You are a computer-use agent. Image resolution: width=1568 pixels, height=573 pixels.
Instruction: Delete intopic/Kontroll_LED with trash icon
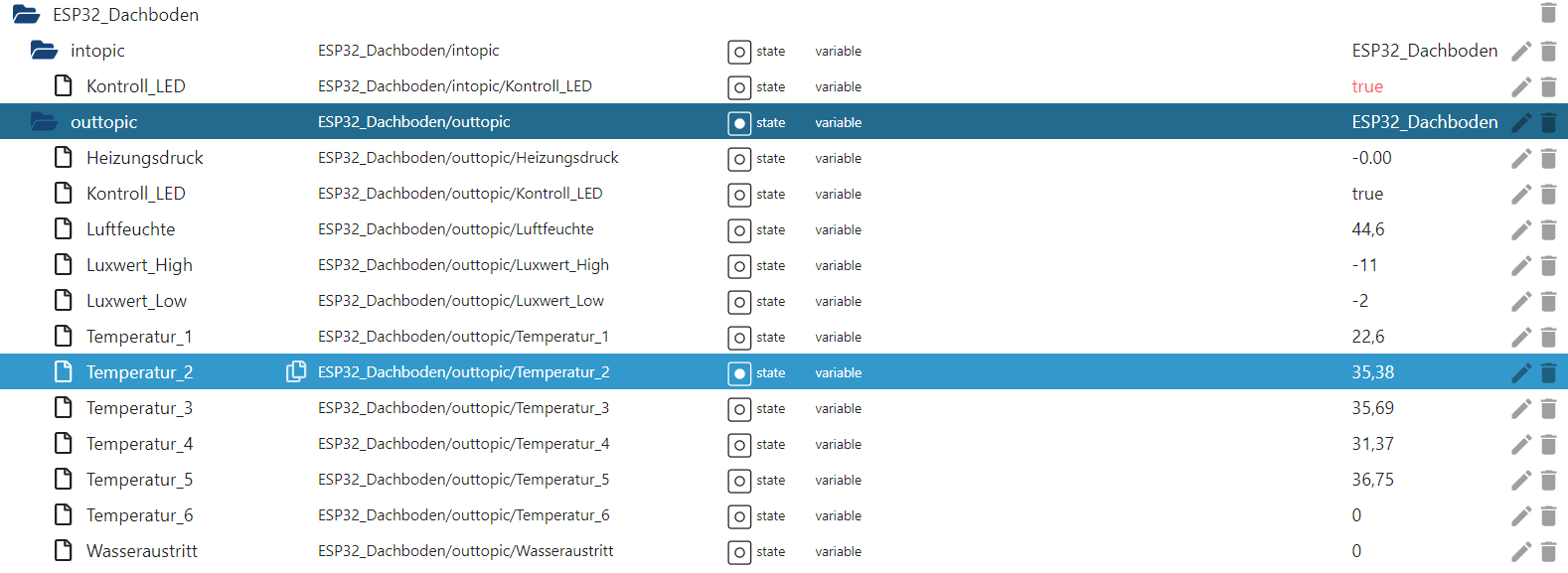point(1548,86)
